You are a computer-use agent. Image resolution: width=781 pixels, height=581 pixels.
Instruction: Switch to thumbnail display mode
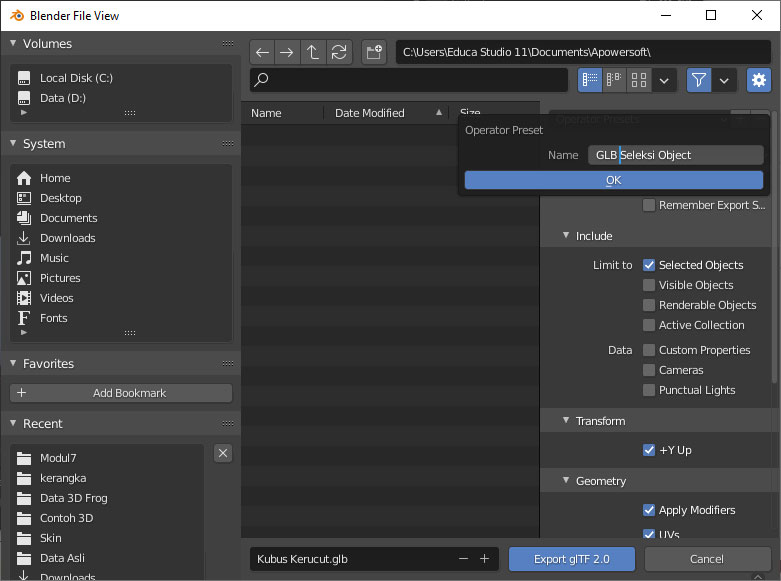tap(639, 80)
